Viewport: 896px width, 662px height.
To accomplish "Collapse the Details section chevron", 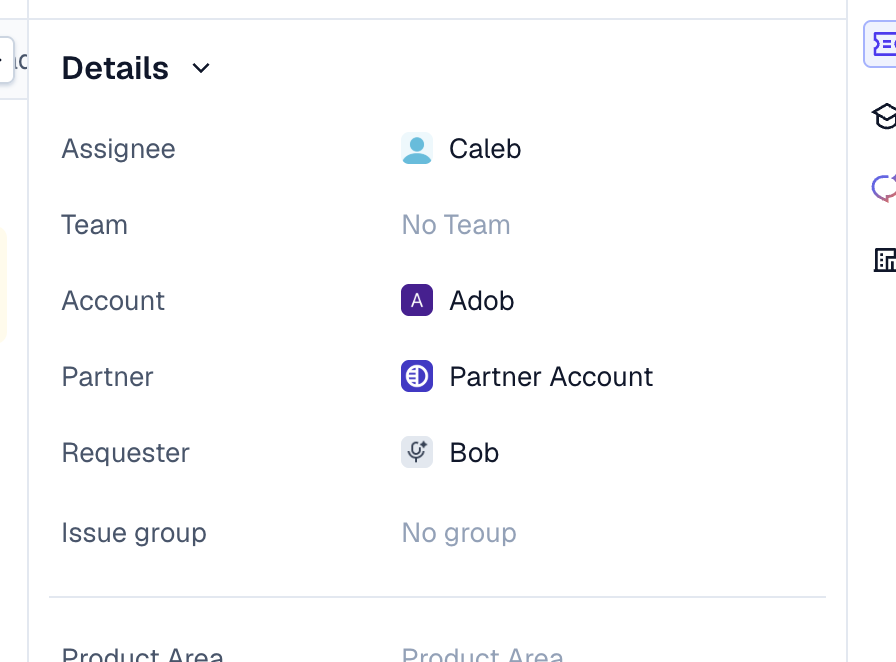I will tap(200, 69).
